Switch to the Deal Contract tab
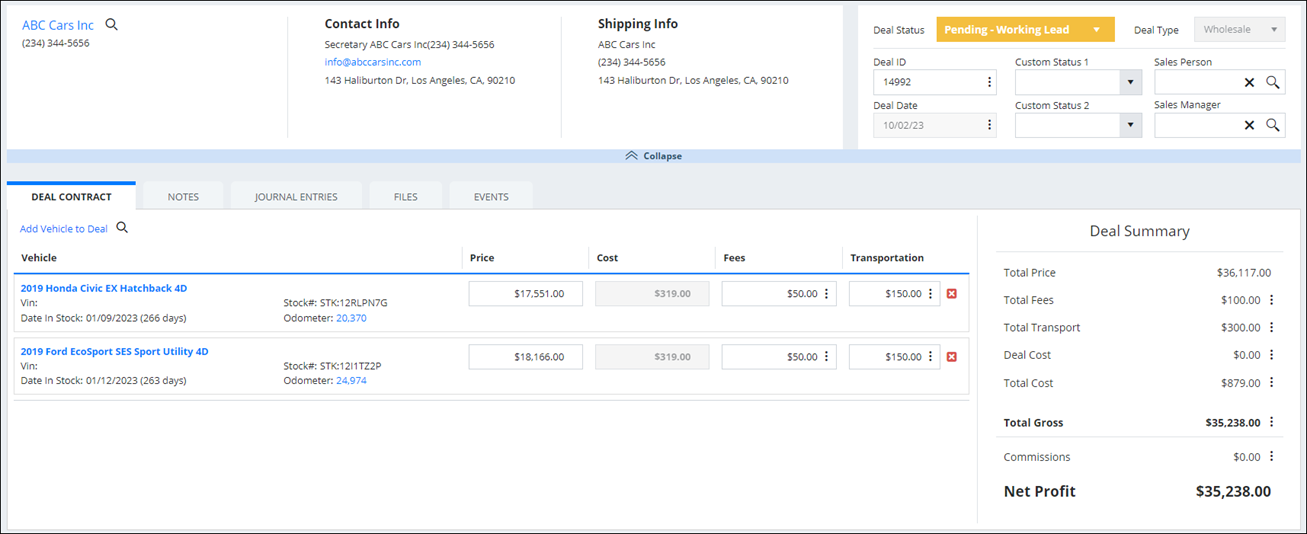This screenshot has height=534, width=1307. pyautogui.click(x=71, y=196)
